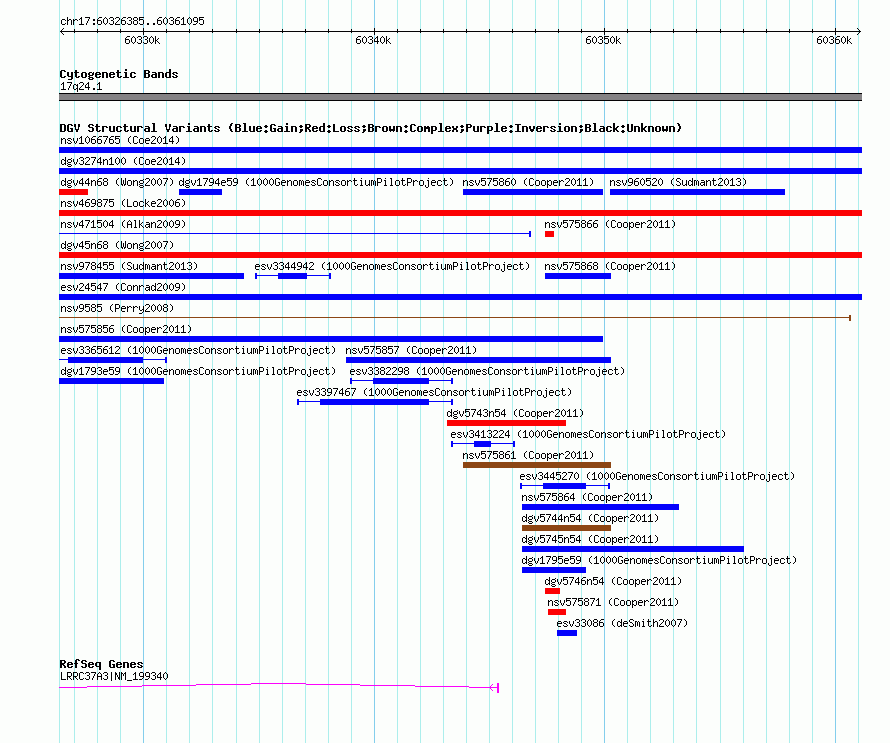Click dgv1795e59 variant label
This screenshot has width=890, height=743.
click(x=659, y=560)
